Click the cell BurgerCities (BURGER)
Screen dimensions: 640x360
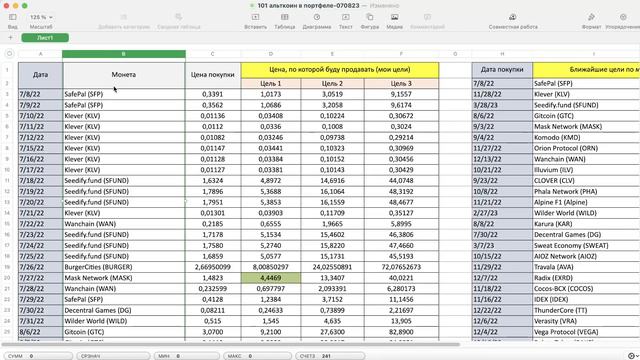[x=124, y=267]
